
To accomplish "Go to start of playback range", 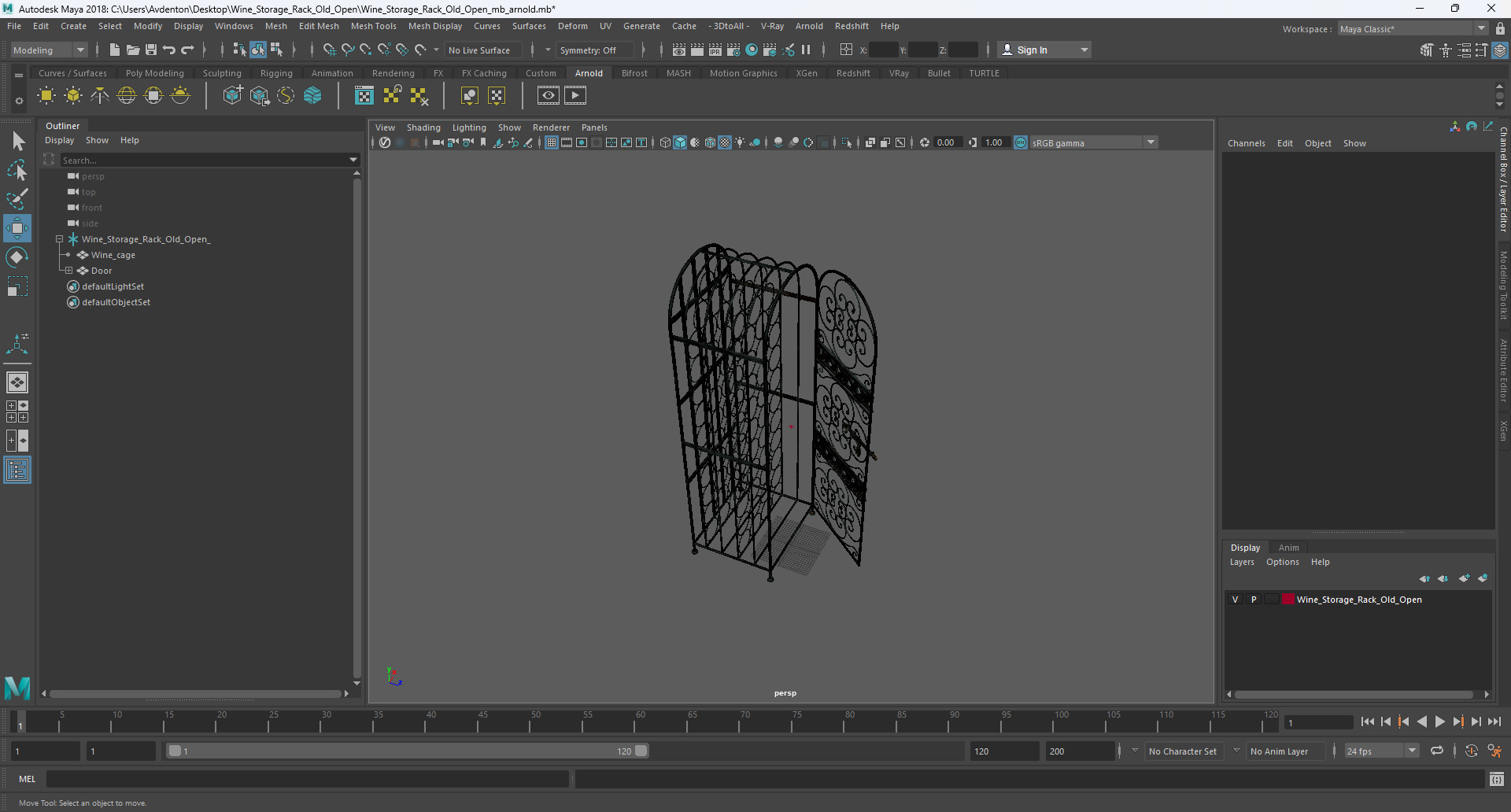I will point(1368,722).
